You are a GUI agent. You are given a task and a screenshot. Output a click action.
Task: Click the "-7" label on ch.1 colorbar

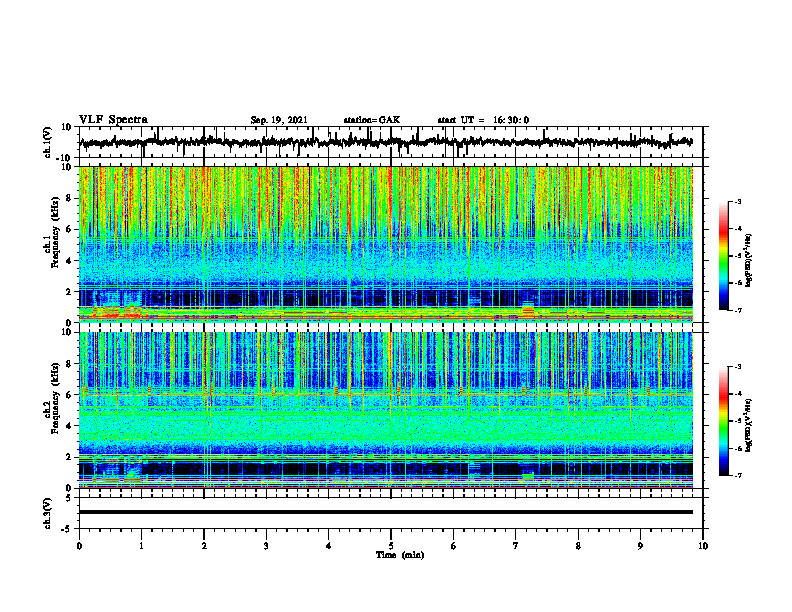(737, 310)
